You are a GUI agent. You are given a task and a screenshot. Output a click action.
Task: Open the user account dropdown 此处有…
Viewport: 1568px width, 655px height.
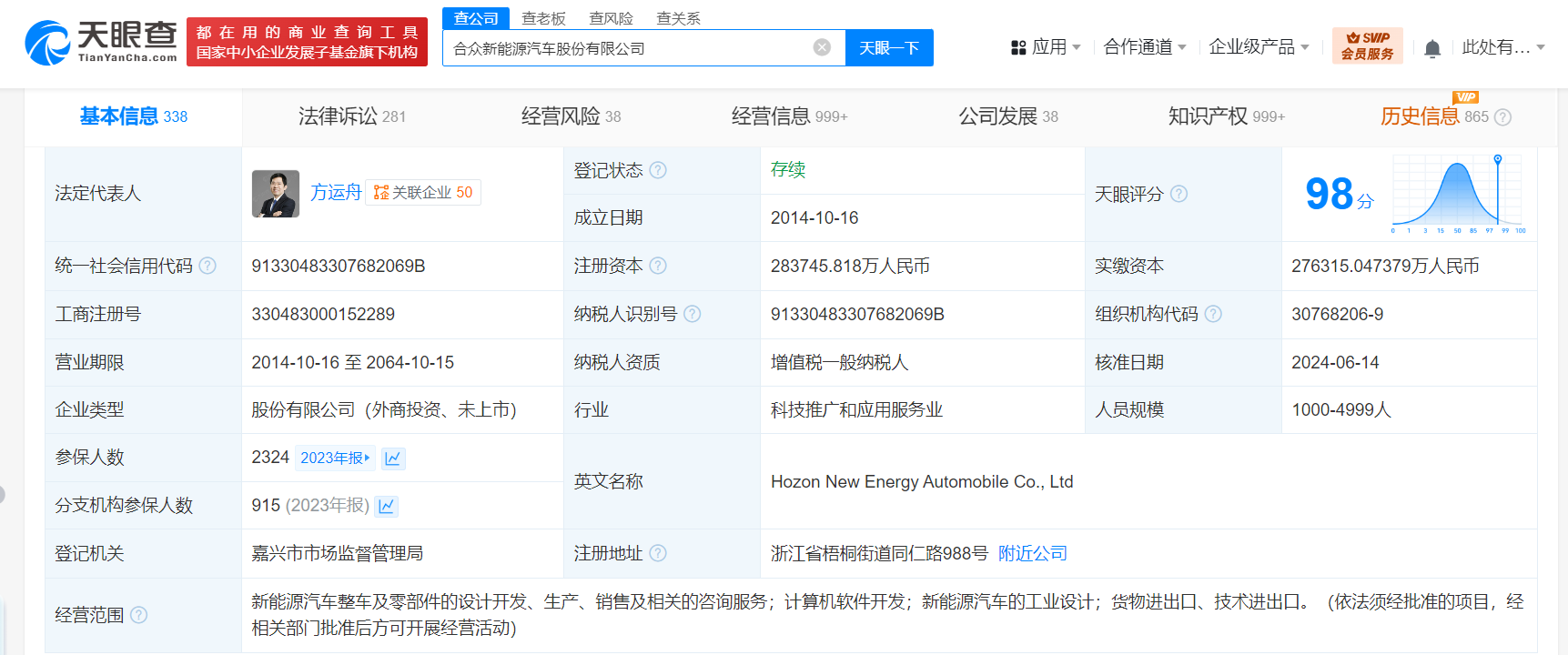coord(1502,47)
